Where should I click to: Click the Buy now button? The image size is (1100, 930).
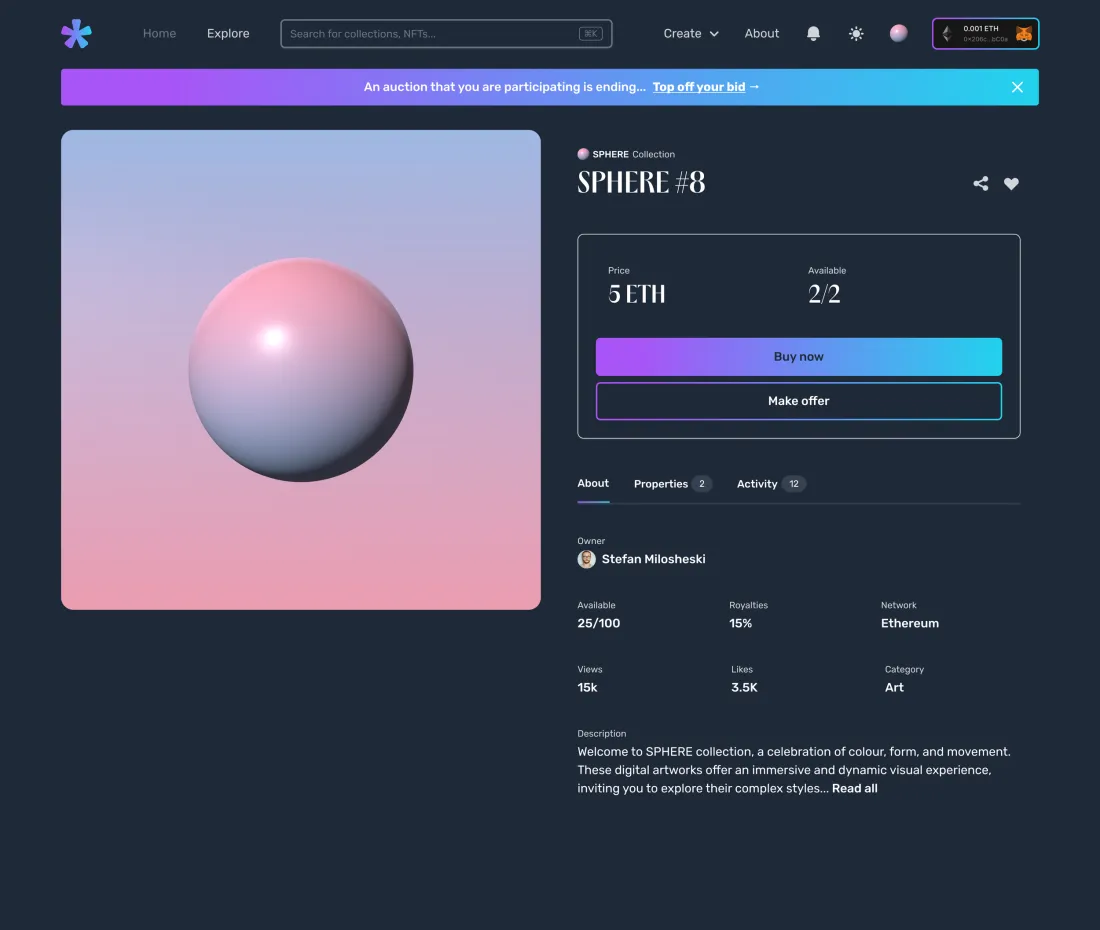tap(798, 357)
